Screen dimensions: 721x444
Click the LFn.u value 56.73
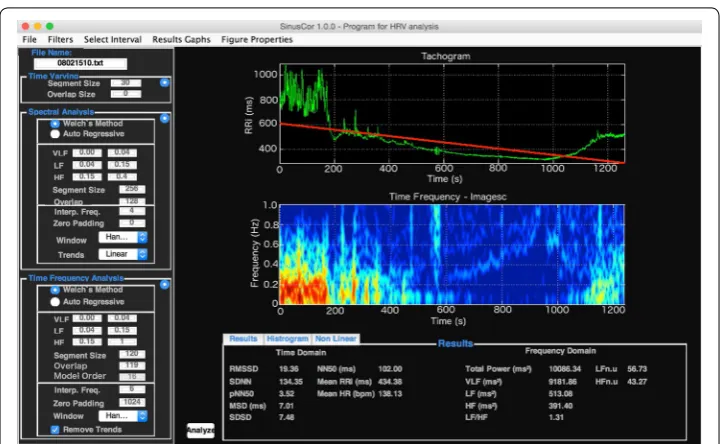click(637, 369)
